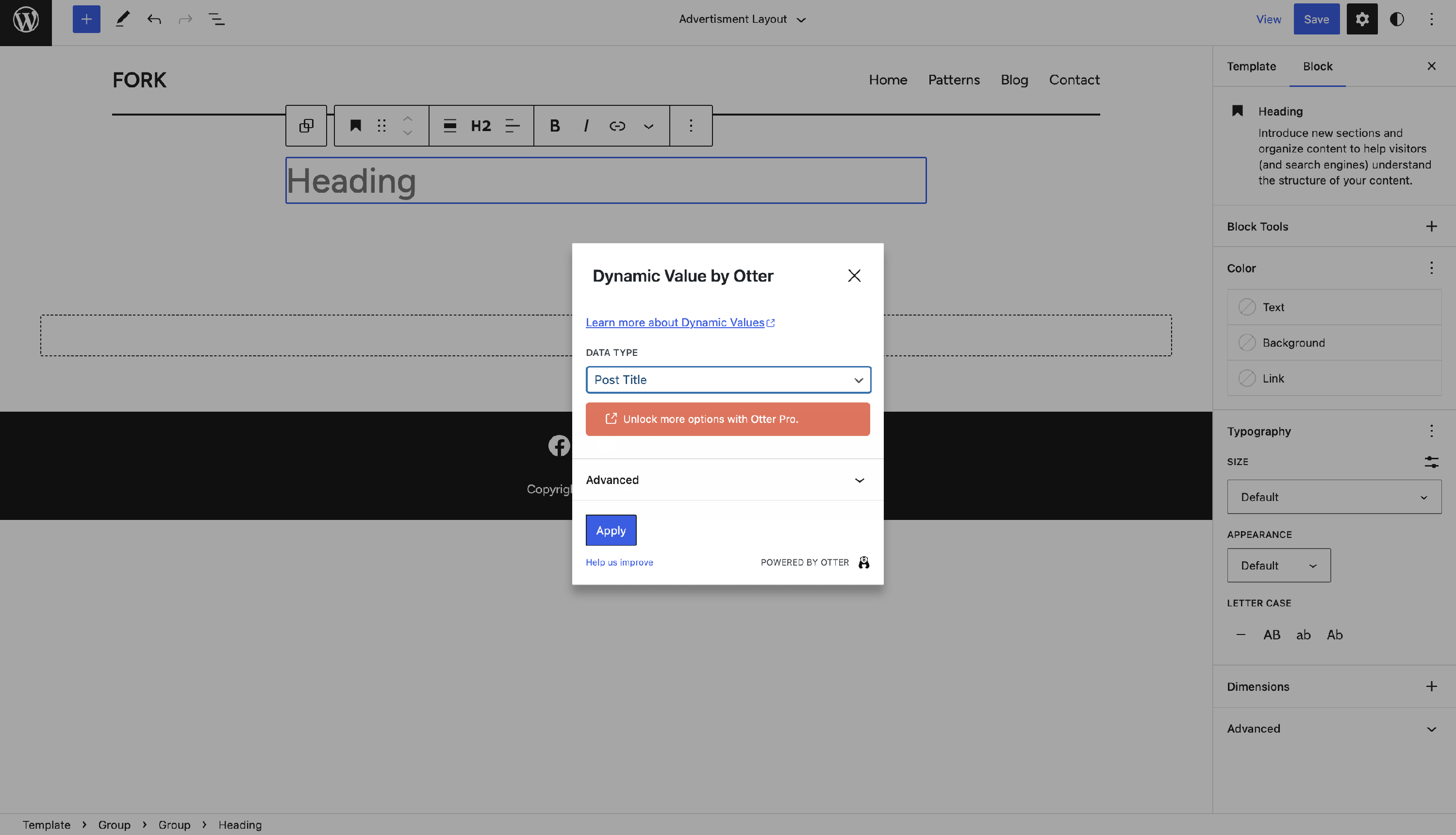The height and width of the screenshot is (835, 1456).
Task: Open the Styles half-circle icon
Action: [x=1396, y=19]
